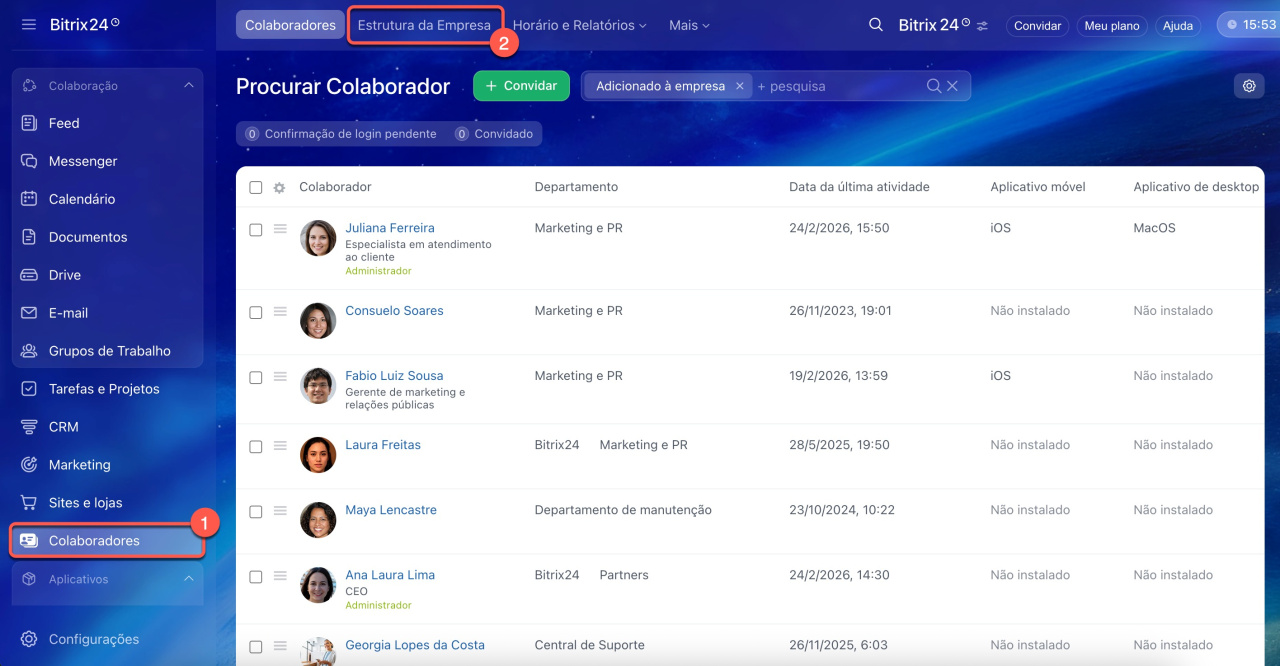Screen dimensions: 1280x666
Task: Click the pesquisa search input field
Action: [x=838, y=86]
